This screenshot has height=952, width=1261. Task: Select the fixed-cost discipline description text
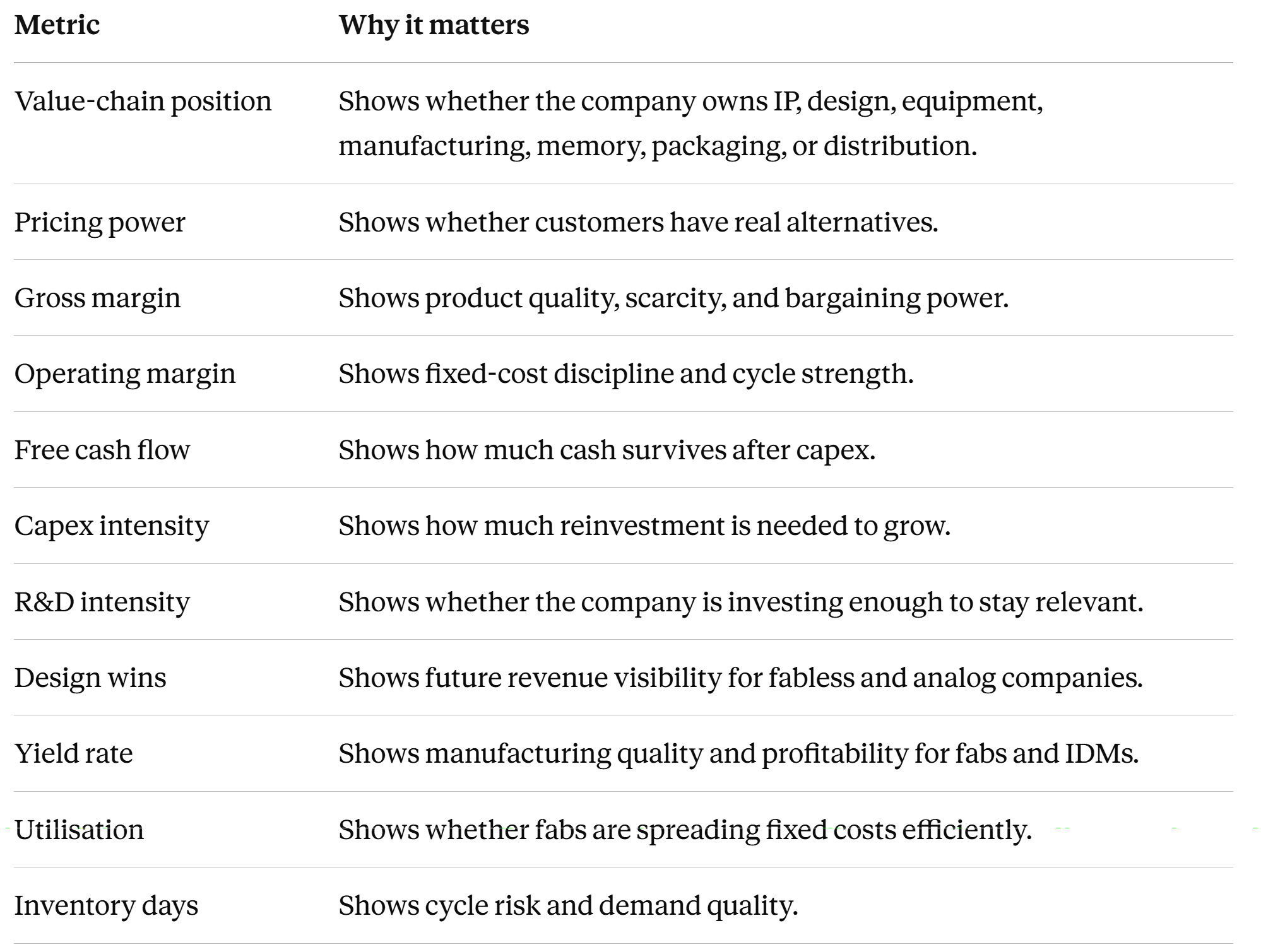(626, 373)
